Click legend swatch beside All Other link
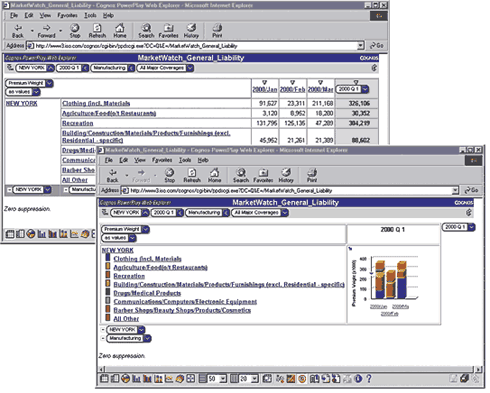 coord(108,317)
